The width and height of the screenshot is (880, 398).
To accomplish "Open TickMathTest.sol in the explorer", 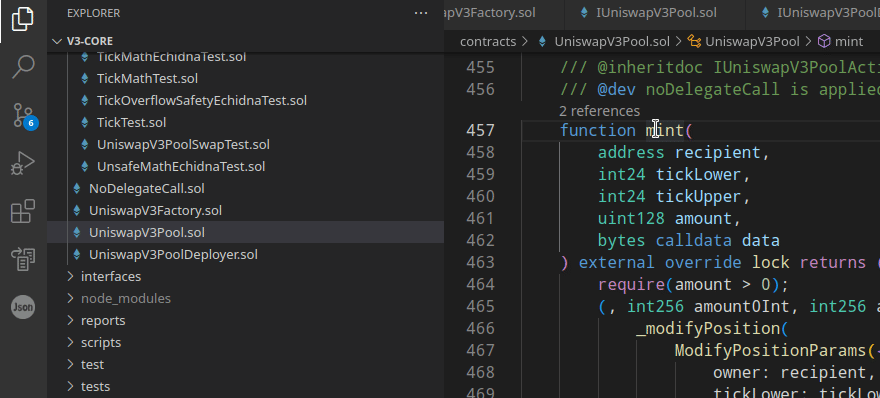I will click(147, 79).
